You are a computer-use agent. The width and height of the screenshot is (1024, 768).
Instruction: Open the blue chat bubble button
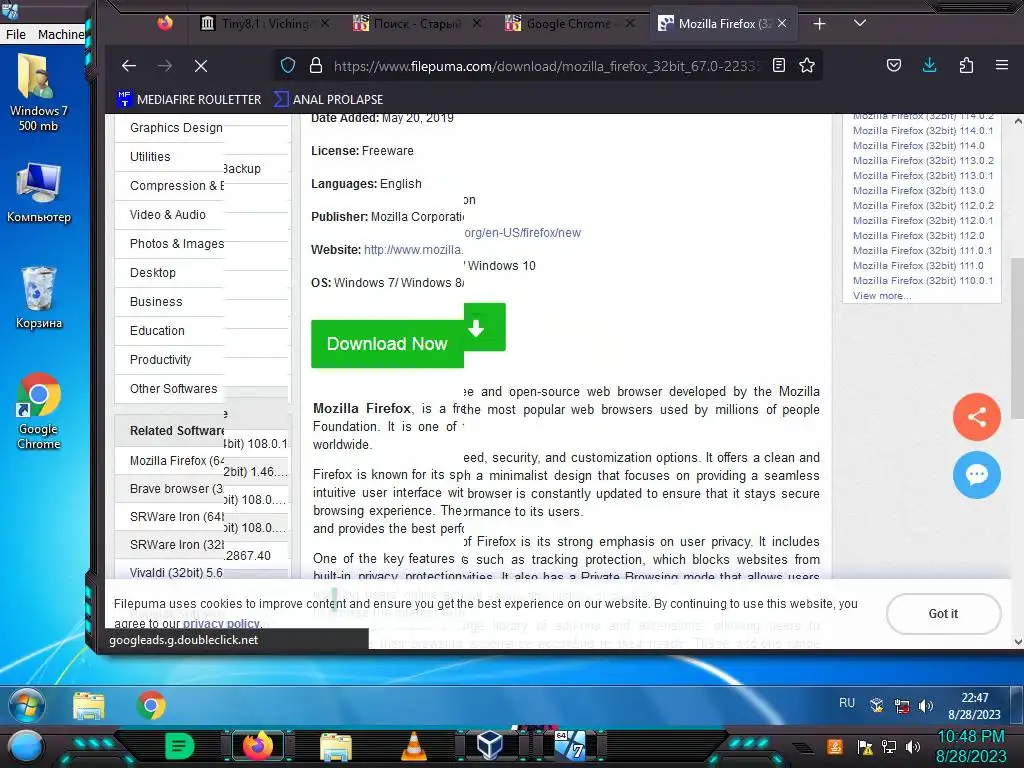click(976, 475)
